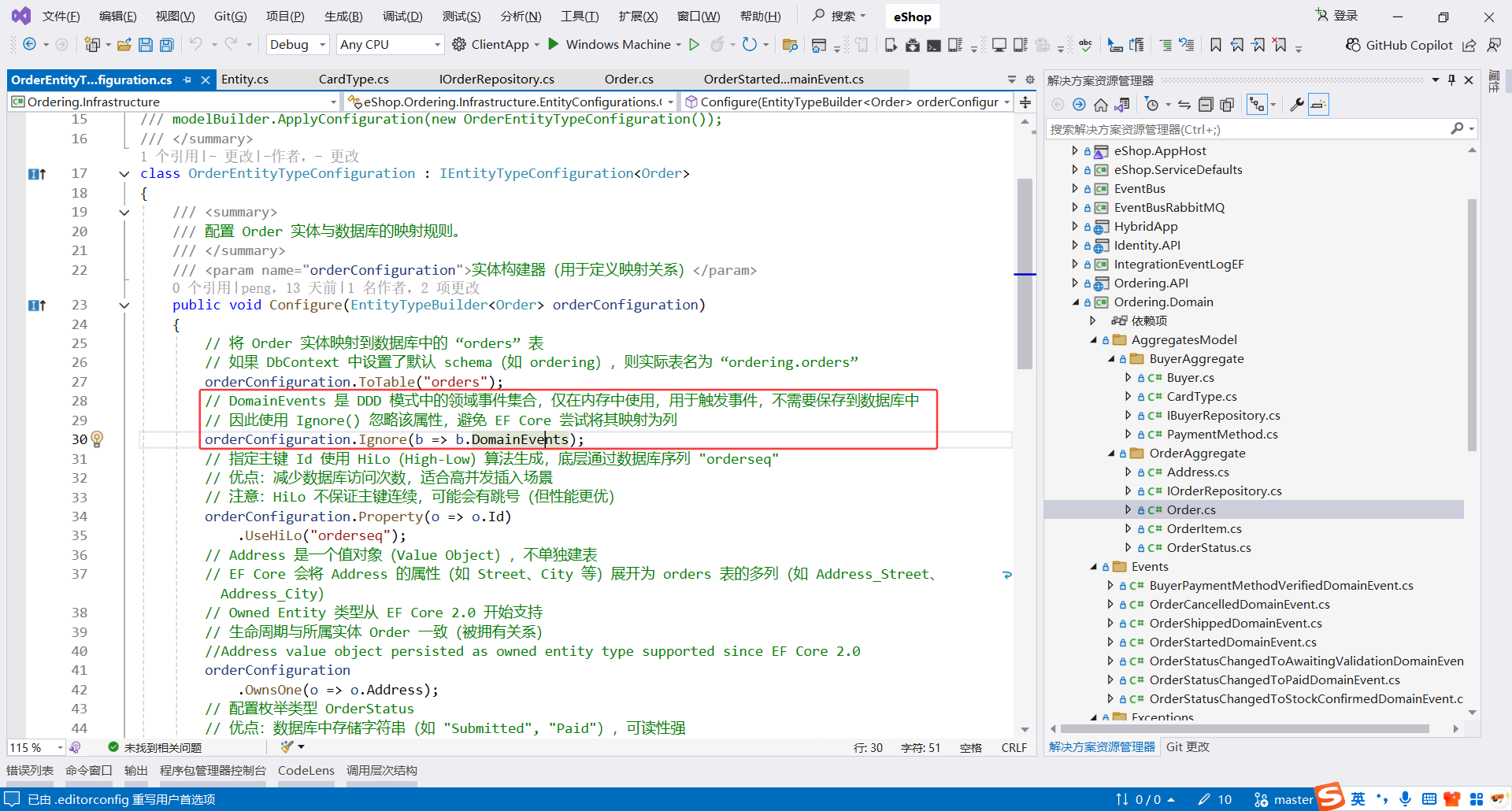Click the Undo arrow in the toolbar
This screenshot has width=1512, height=811.
[x=196, y=44]
